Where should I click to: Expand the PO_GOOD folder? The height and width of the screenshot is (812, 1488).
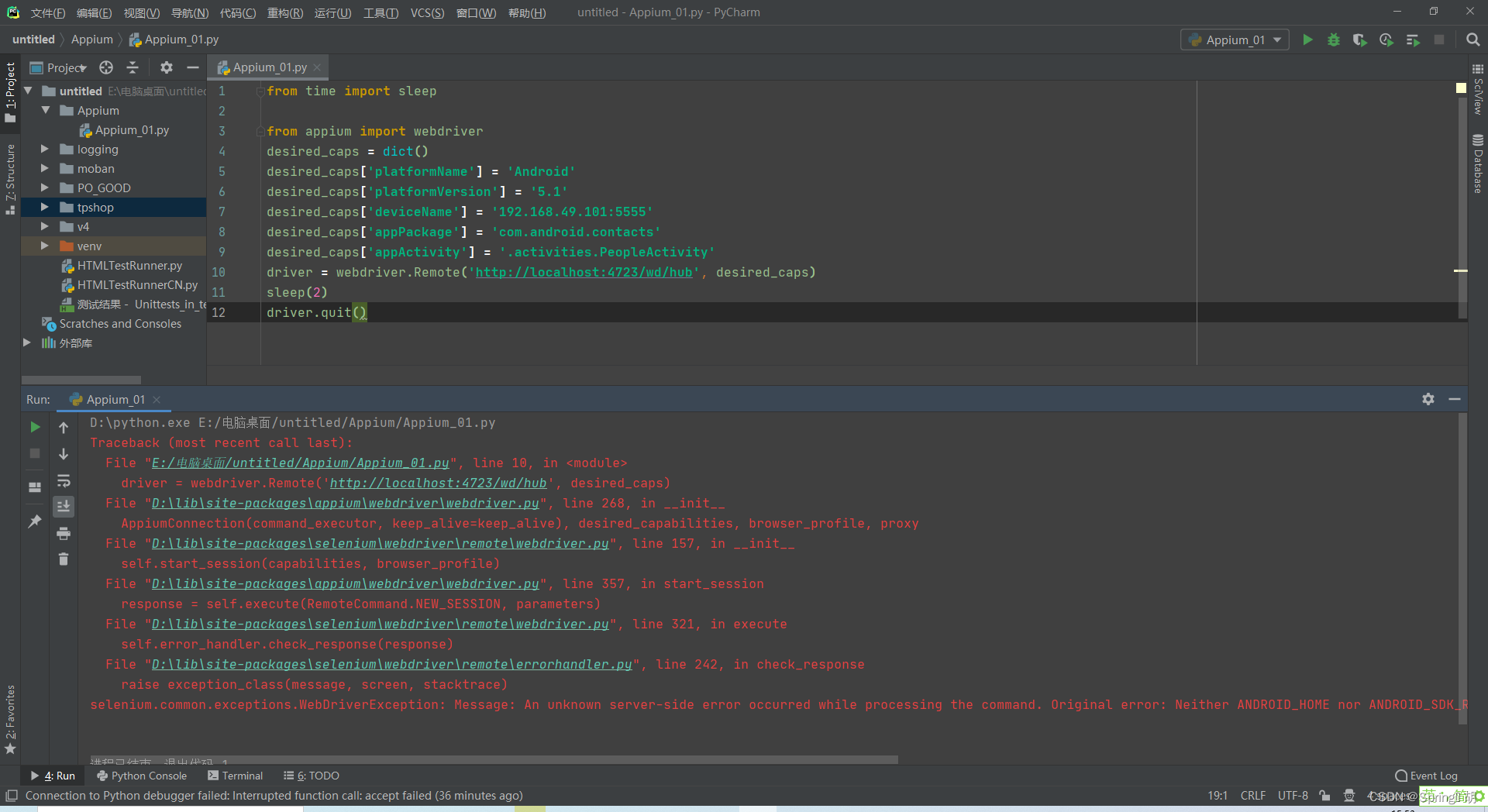45,188
